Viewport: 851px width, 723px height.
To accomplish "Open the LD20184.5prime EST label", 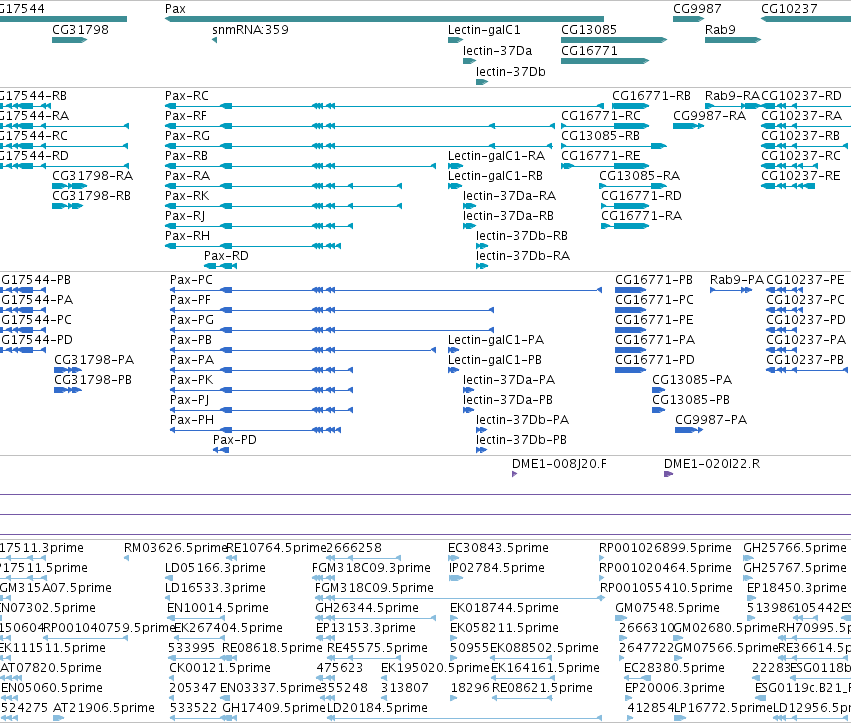I will (377, 708).
